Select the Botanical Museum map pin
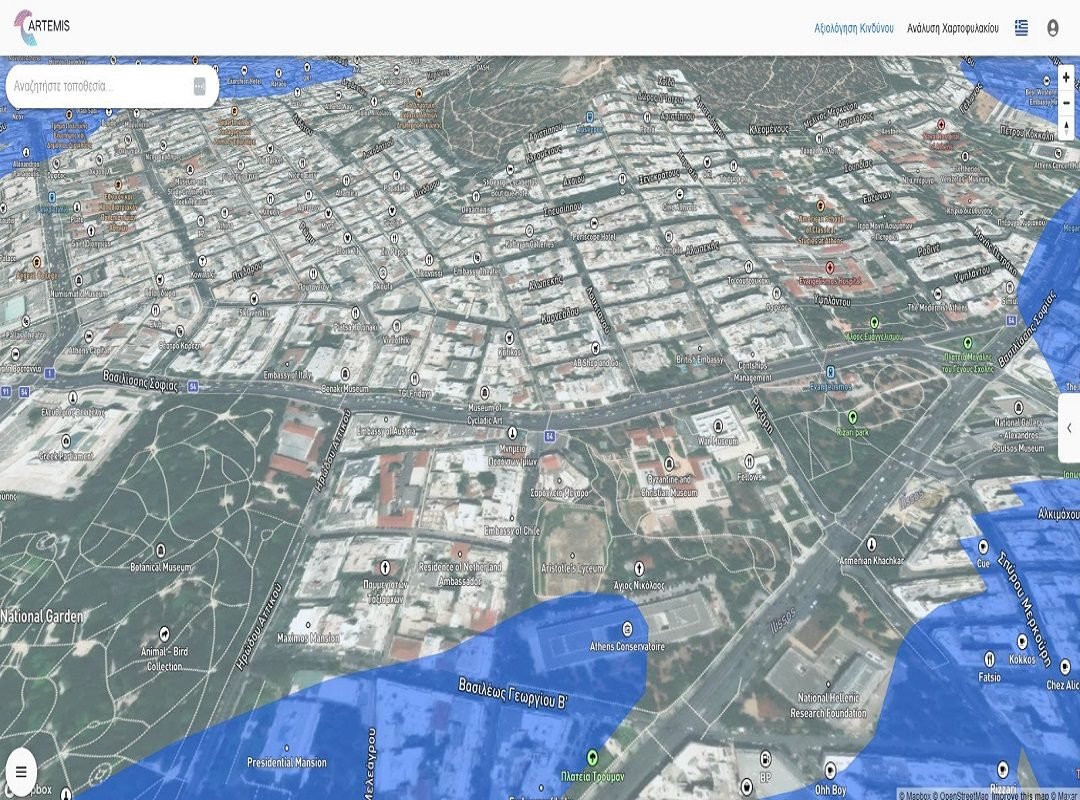 coord(160,551)
